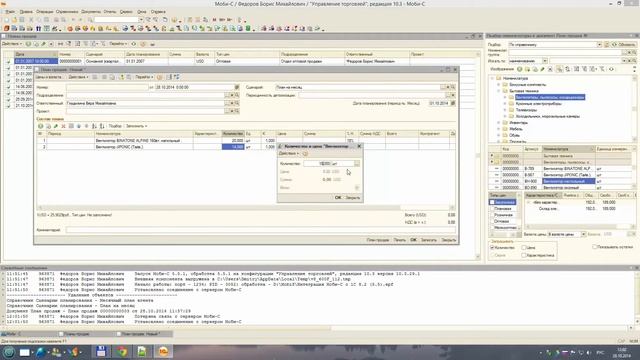Expand the Бытовая техника tree folder
Image resolution: width=640 pixels, height=360 pixels.
(x=499, y=91)
